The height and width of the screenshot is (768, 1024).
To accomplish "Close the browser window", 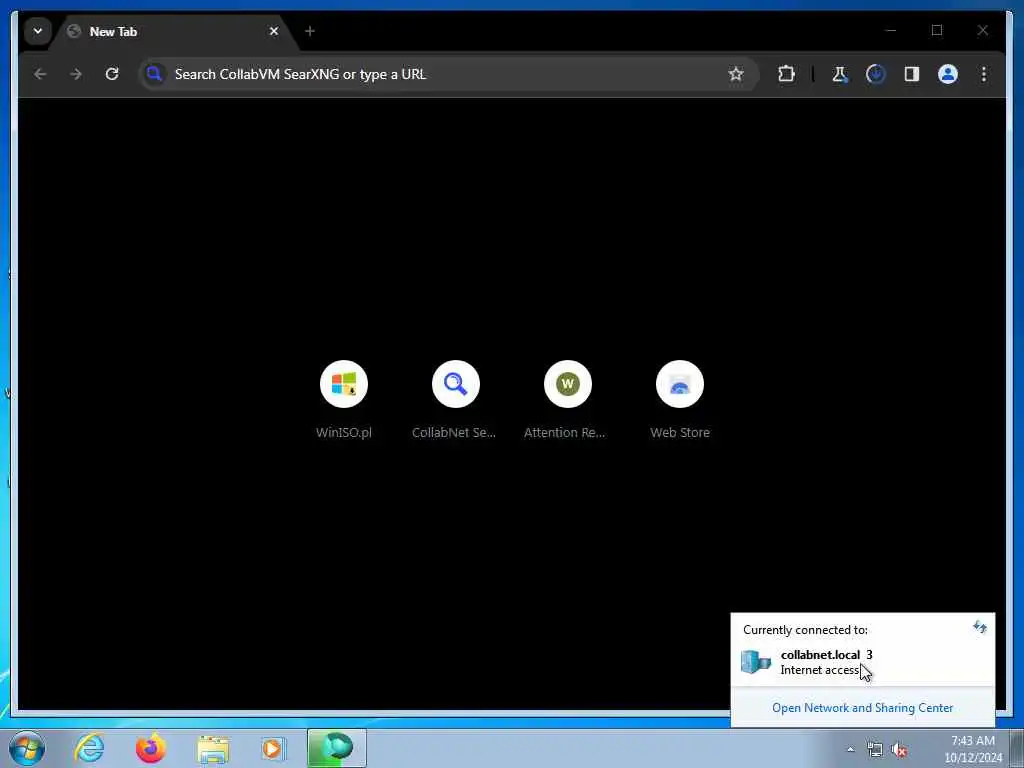I will pos(983,31).
